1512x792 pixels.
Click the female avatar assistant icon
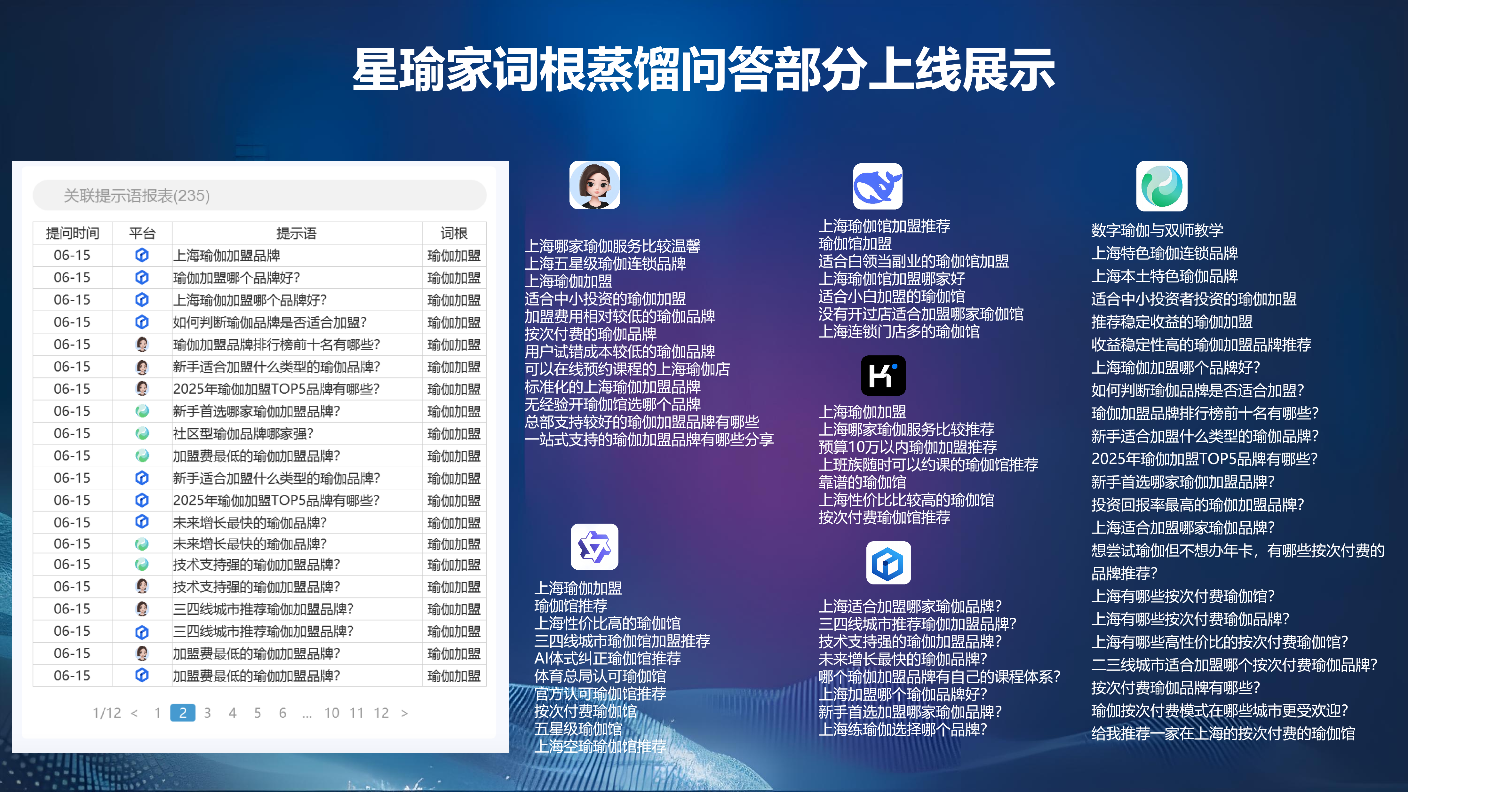[594, 186]
